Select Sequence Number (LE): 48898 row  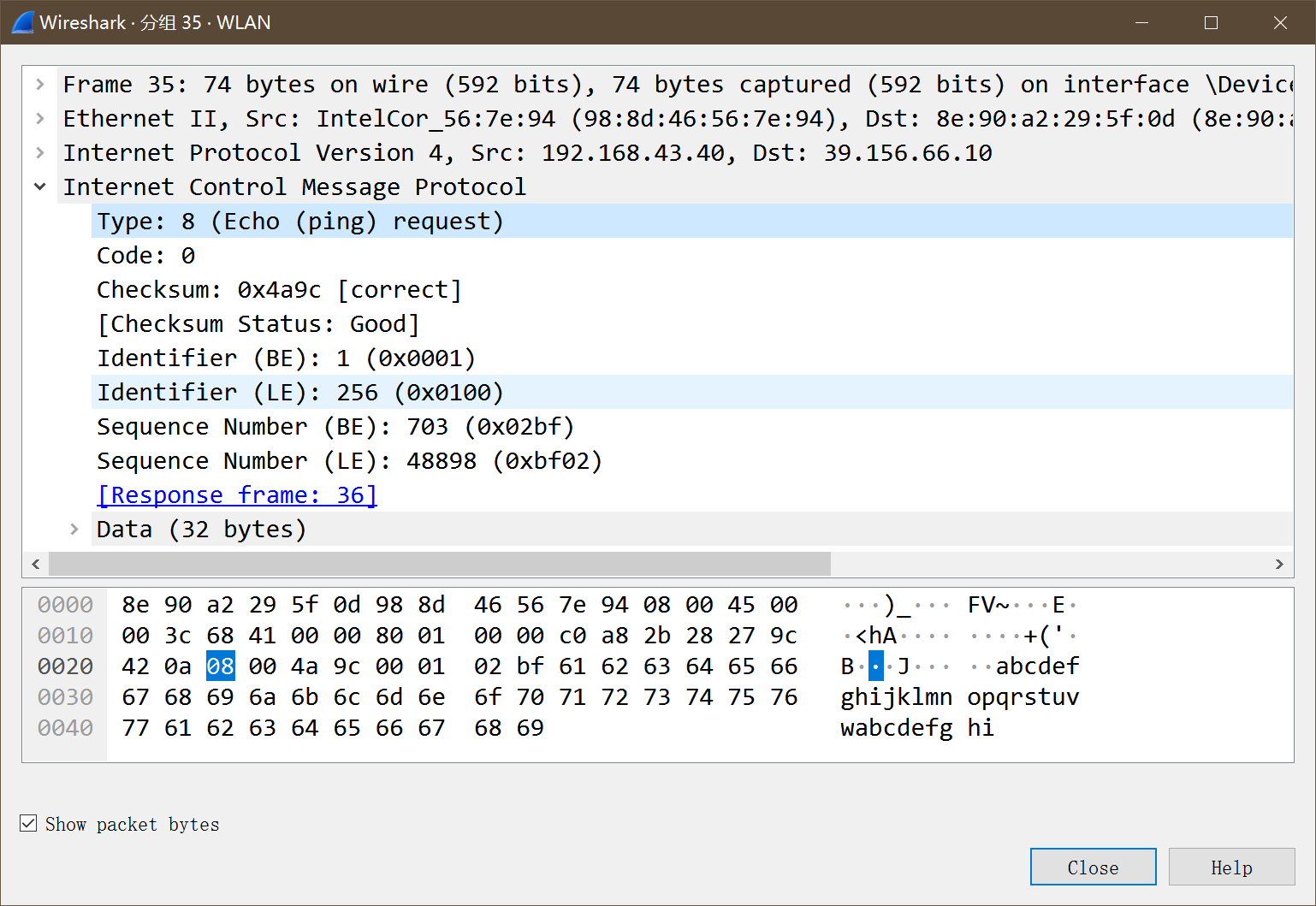tap(692, 460)
